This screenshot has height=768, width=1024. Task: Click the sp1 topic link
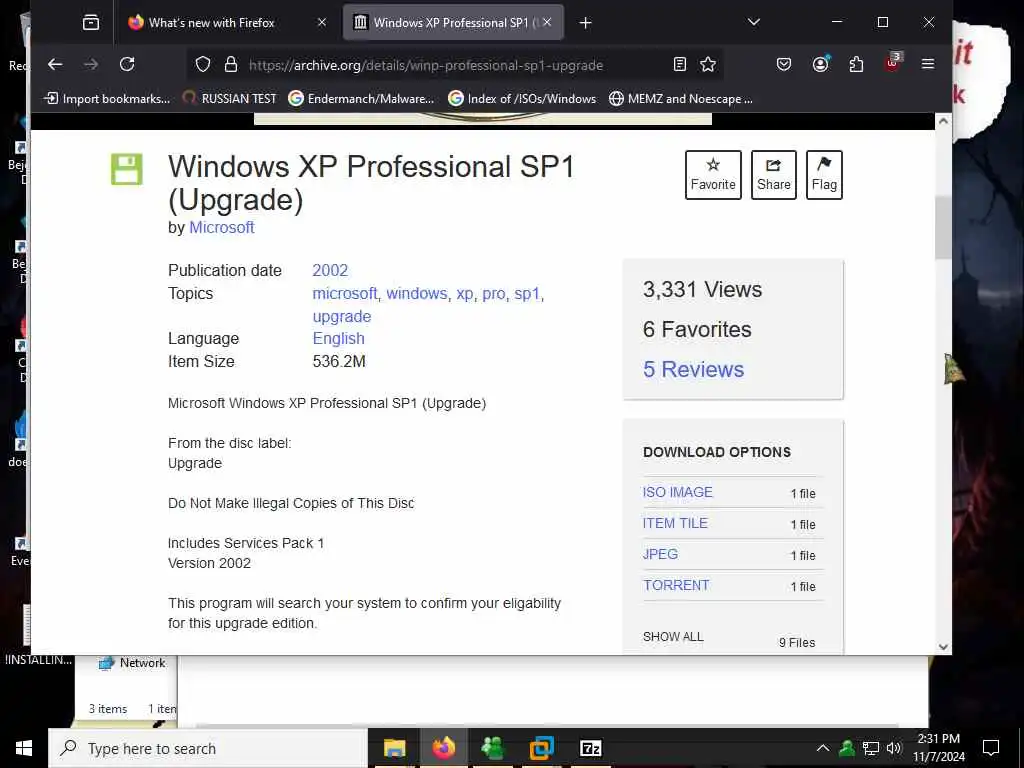[527, 294]
